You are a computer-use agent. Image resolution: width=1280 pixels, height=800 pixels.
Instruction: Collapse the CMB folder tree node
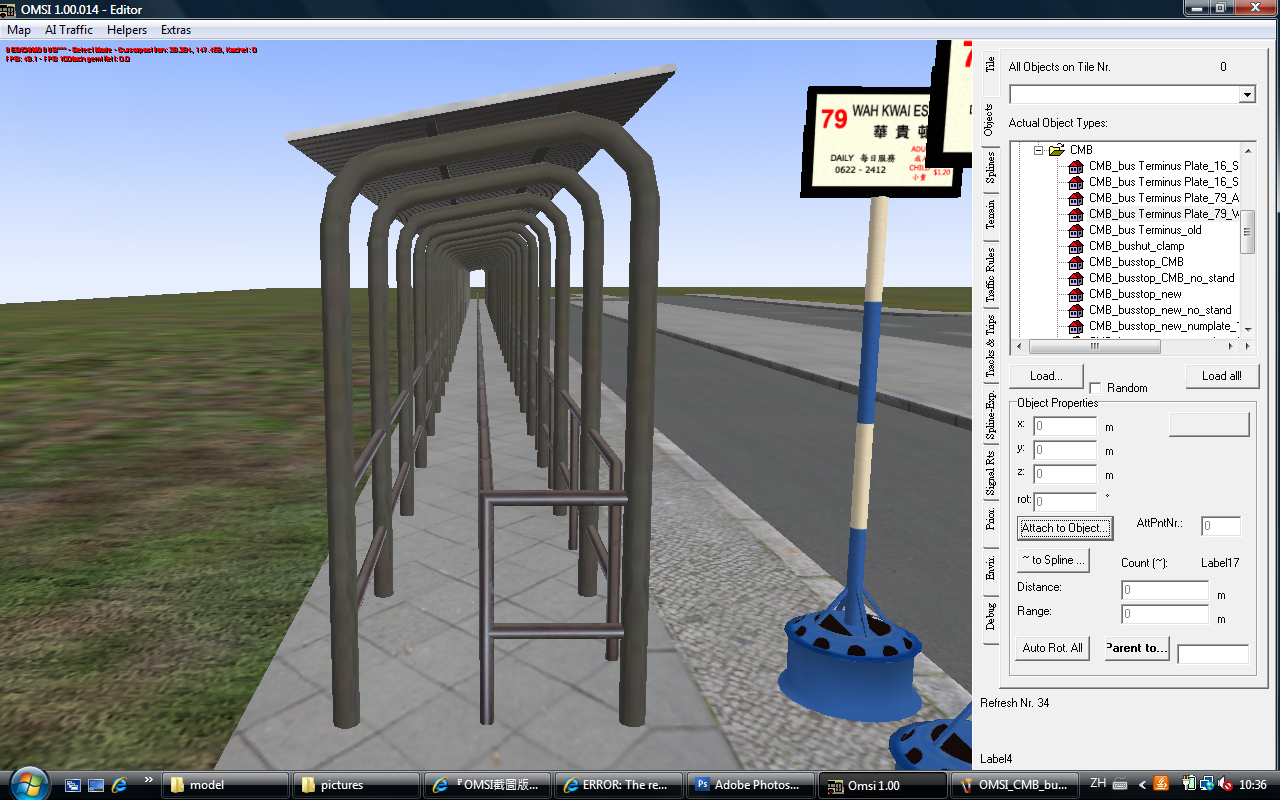pyautogui.click(x=1038, y=150)
